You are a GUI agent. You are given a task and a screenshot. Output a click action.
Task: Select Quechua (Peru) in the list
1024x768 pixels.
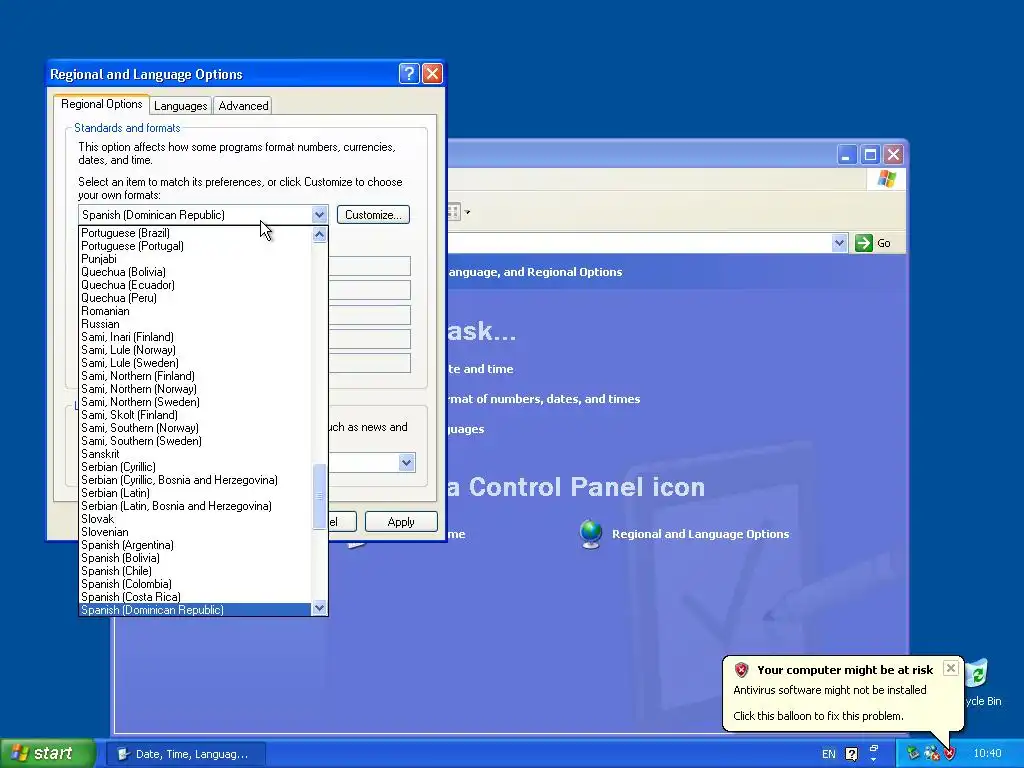click(x=195, y=298)
